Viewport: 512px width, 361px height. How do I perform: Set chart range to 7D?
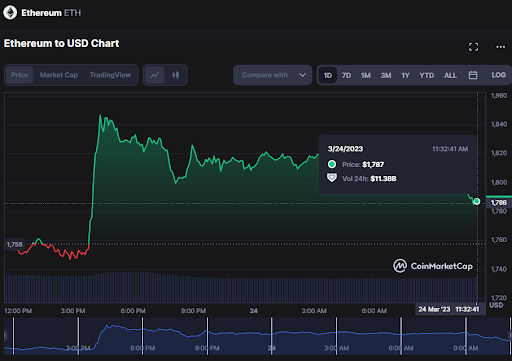(x=346, y=75)
